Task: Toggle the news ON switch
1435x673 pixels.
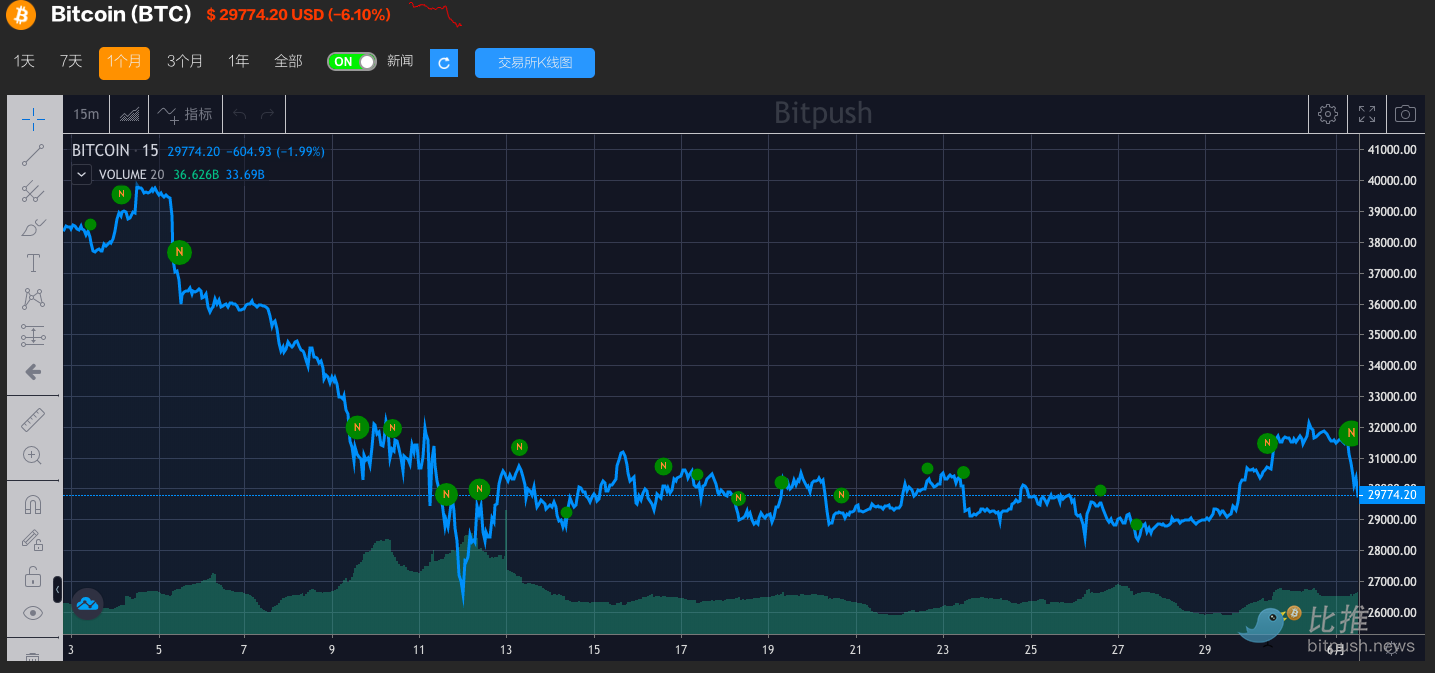Action: [x=352, y=62]
